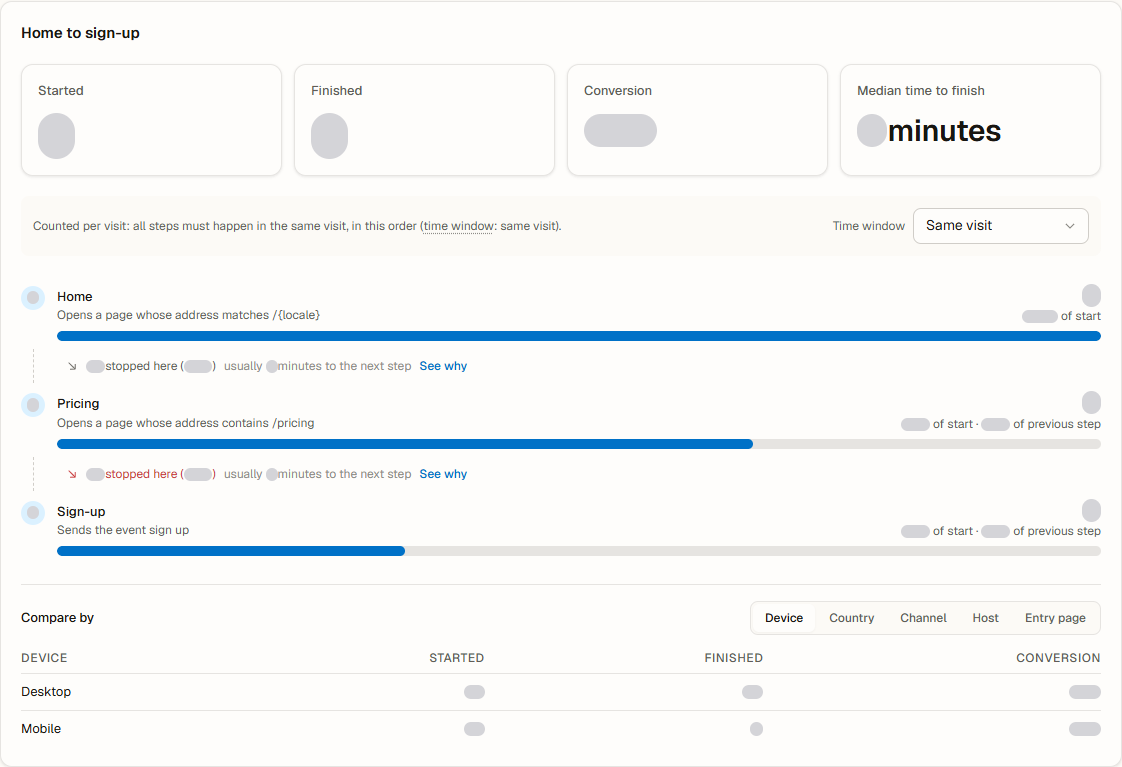Click the Sign-up step progress bar
The image size is (1122, 767).
579,551
